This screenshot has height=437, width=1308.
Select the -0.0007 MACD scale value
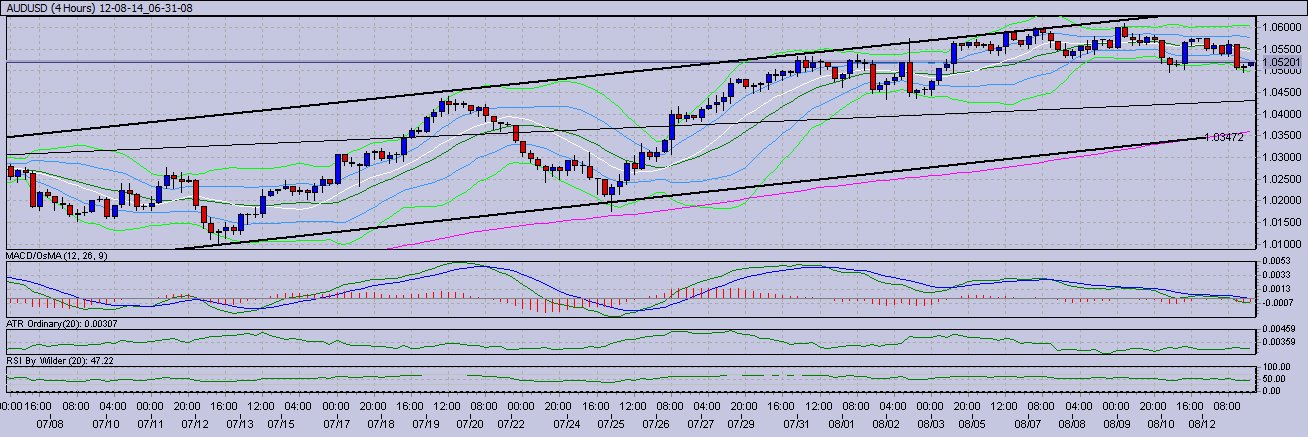pyautogui.click(x=1279, y=301)
